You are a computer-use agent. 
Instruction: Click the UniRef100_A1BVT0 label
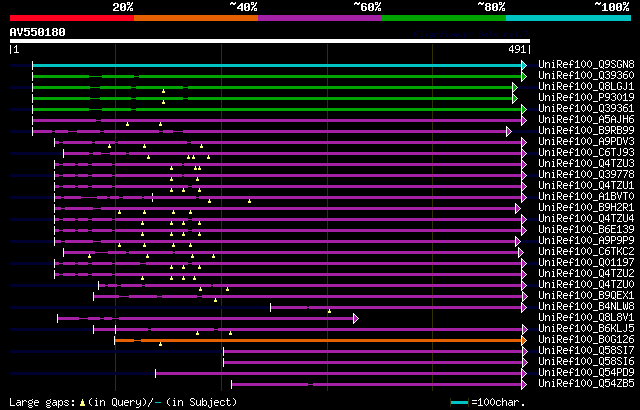(x=586, y=197)
